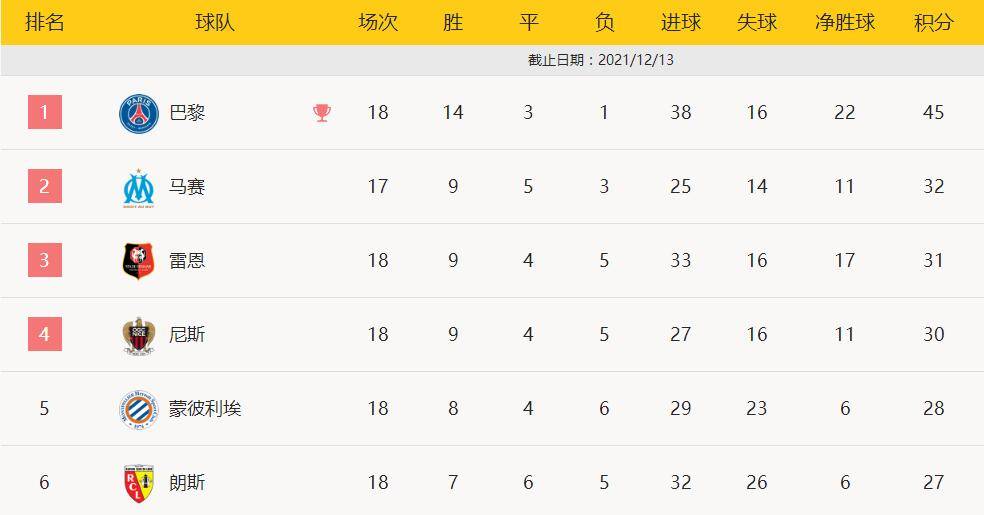The width and height of the screenshot is (984, 515).
Task: Click the Rennes club logo
Action: click(x=139, y=261)
